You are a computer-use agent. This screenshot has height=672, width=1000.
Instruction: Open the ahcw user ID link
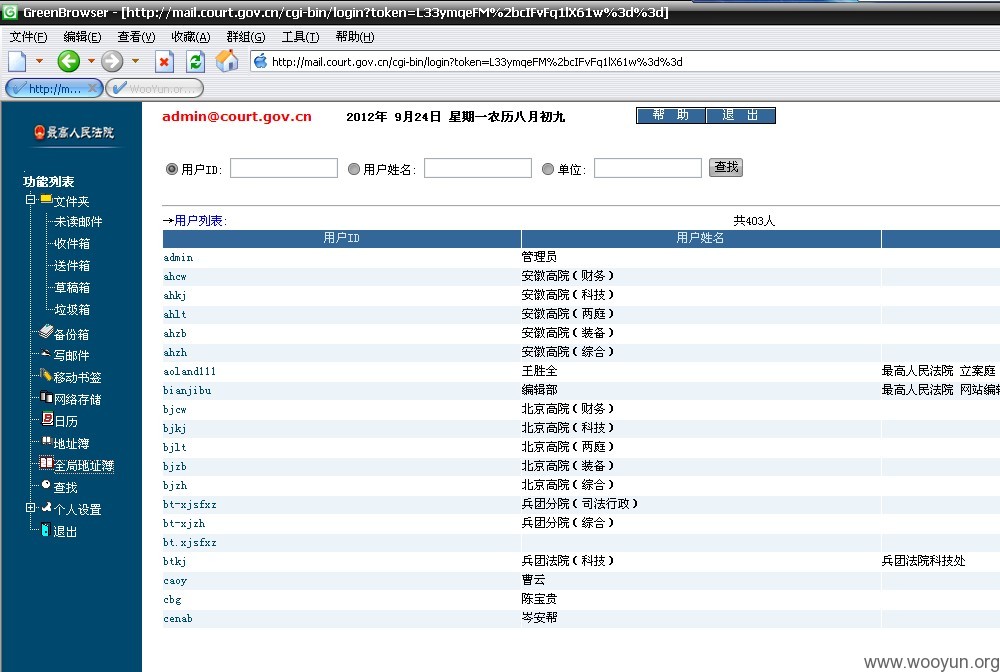click(175, 277)
